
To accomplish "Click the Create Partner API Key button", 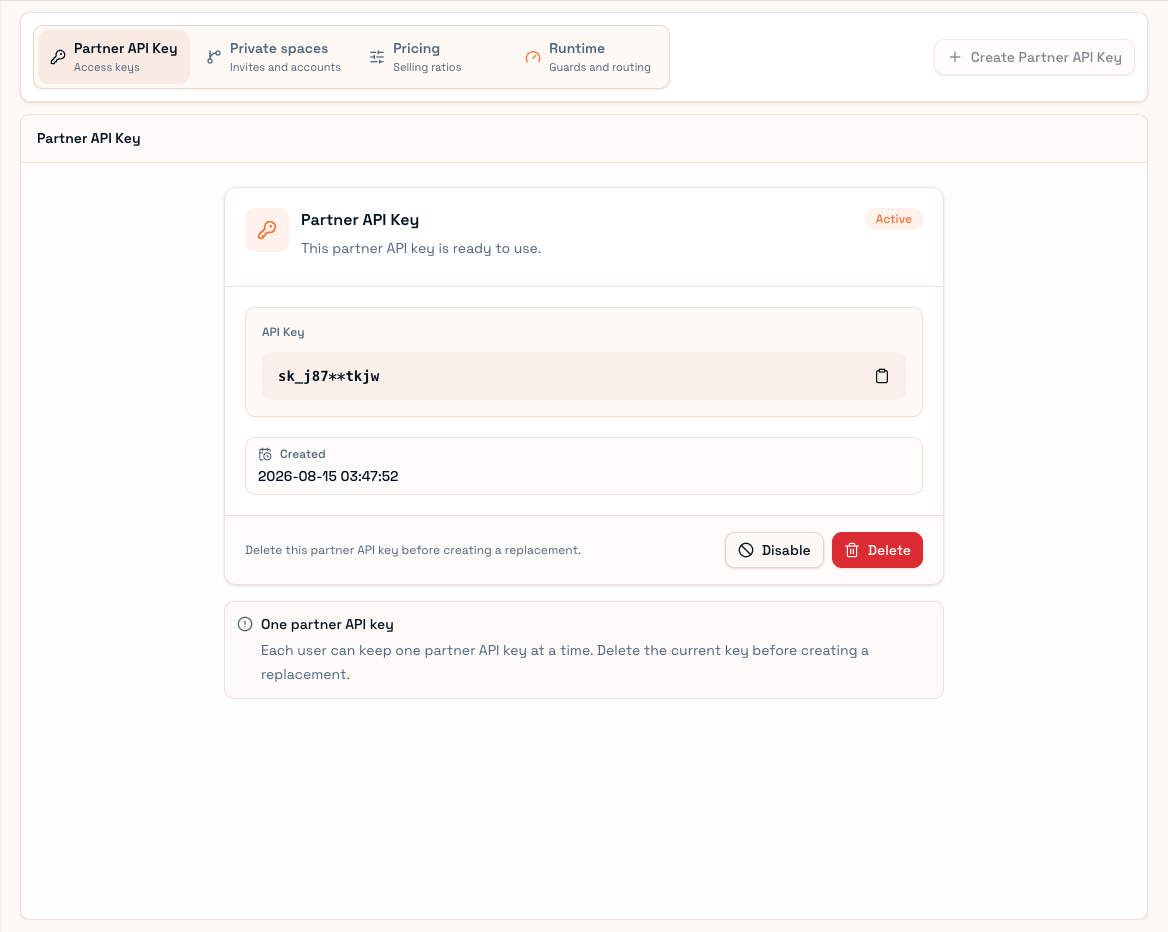I will (x=1034, y=57).
